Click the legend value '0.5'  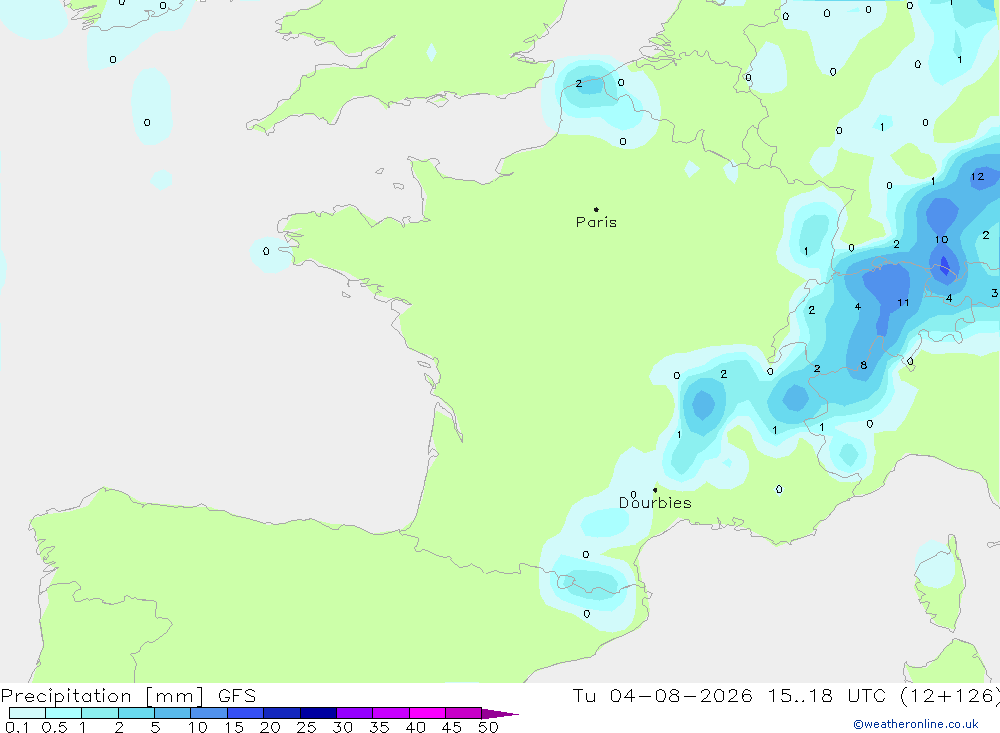click(x=54, y=727)
